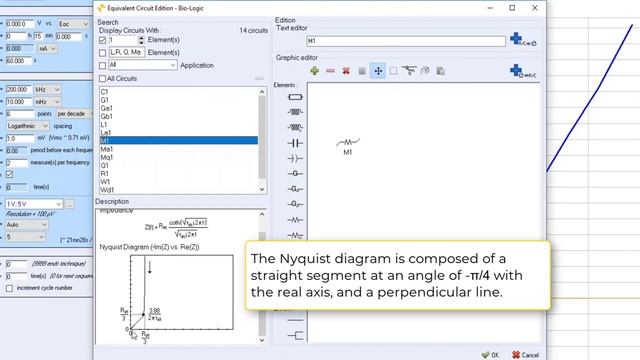Pick the second inductor coil element
The height and width of the screenshot is (360, 640).
point(295,127)
